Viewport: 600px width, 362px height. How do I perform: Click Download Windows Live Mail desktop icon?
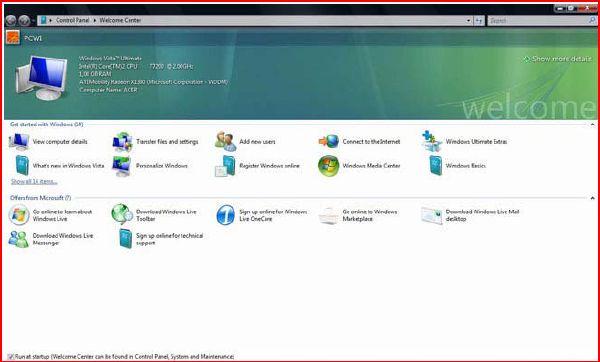click(x=432, y=215)
